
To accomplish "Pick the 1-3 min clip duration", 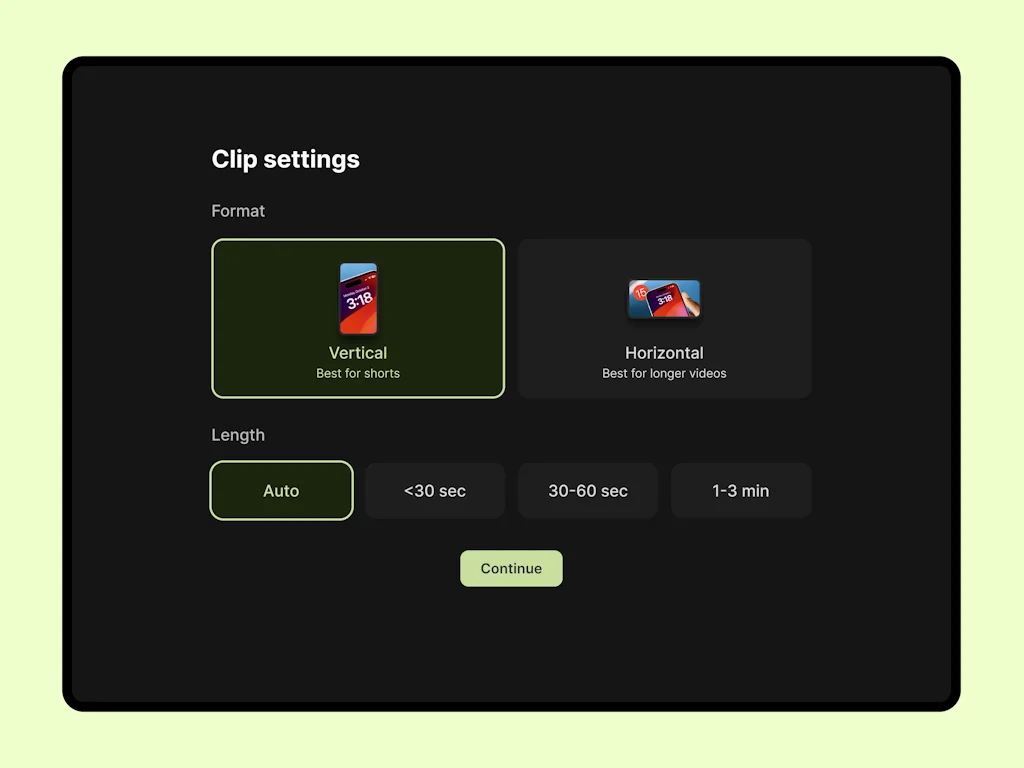I will pos(741,491).
